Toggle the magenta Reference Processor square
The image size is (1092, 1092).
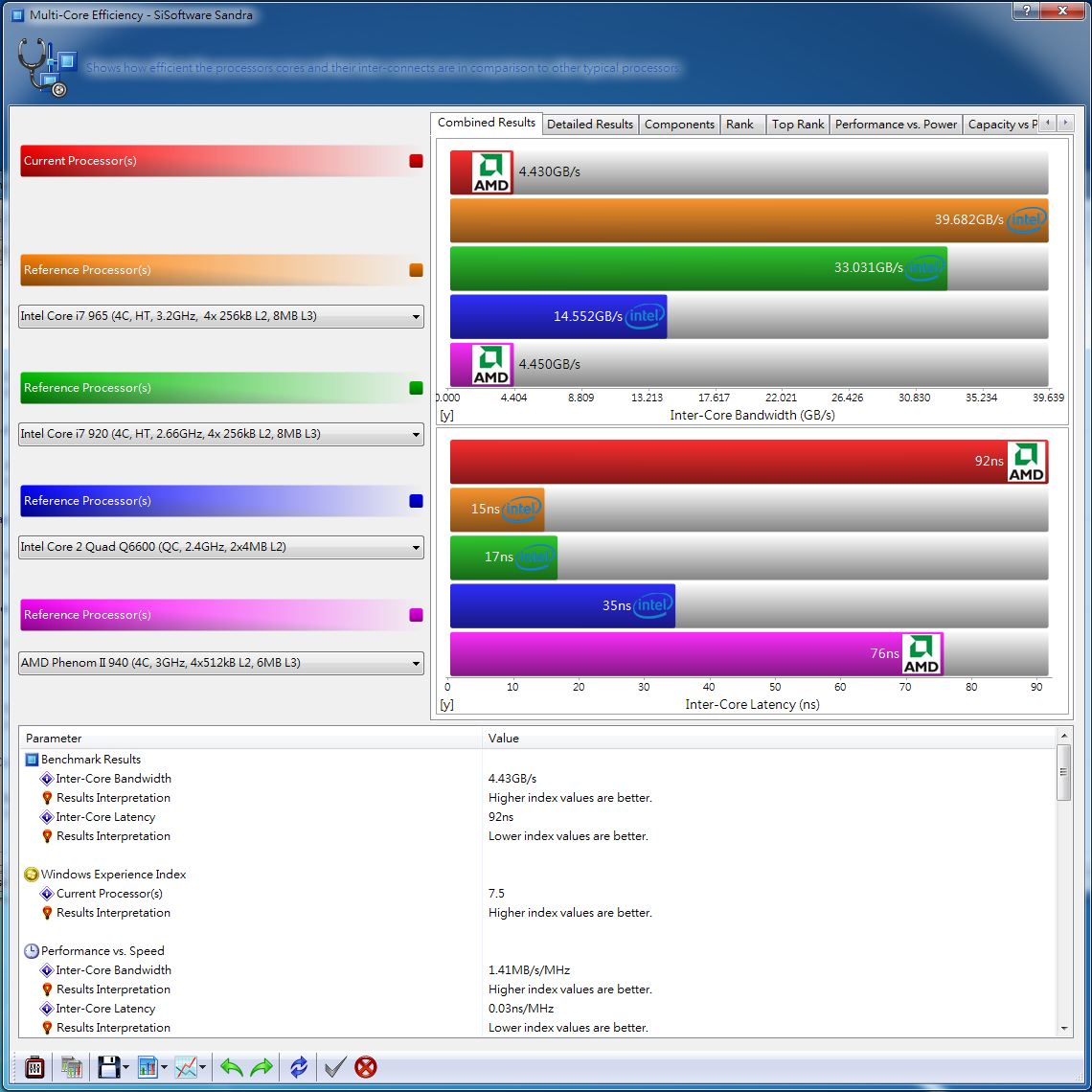416,615
